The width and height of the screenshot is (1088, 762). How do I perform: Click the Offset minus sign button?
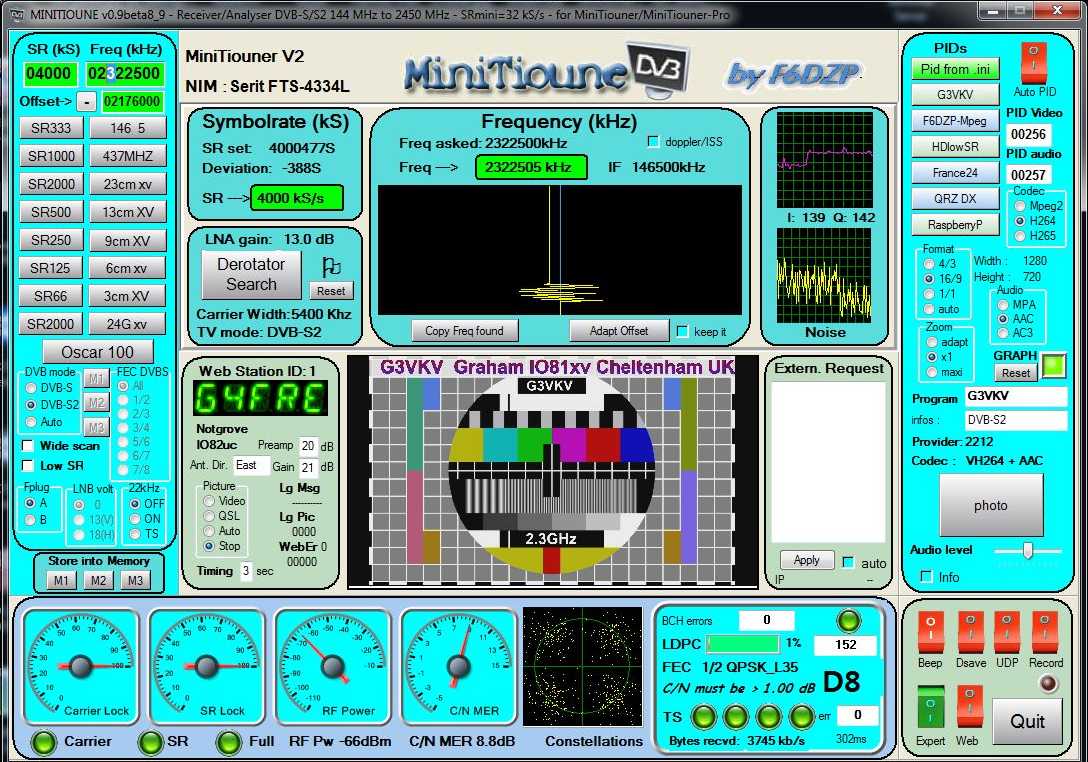click(x=86, y=101)
